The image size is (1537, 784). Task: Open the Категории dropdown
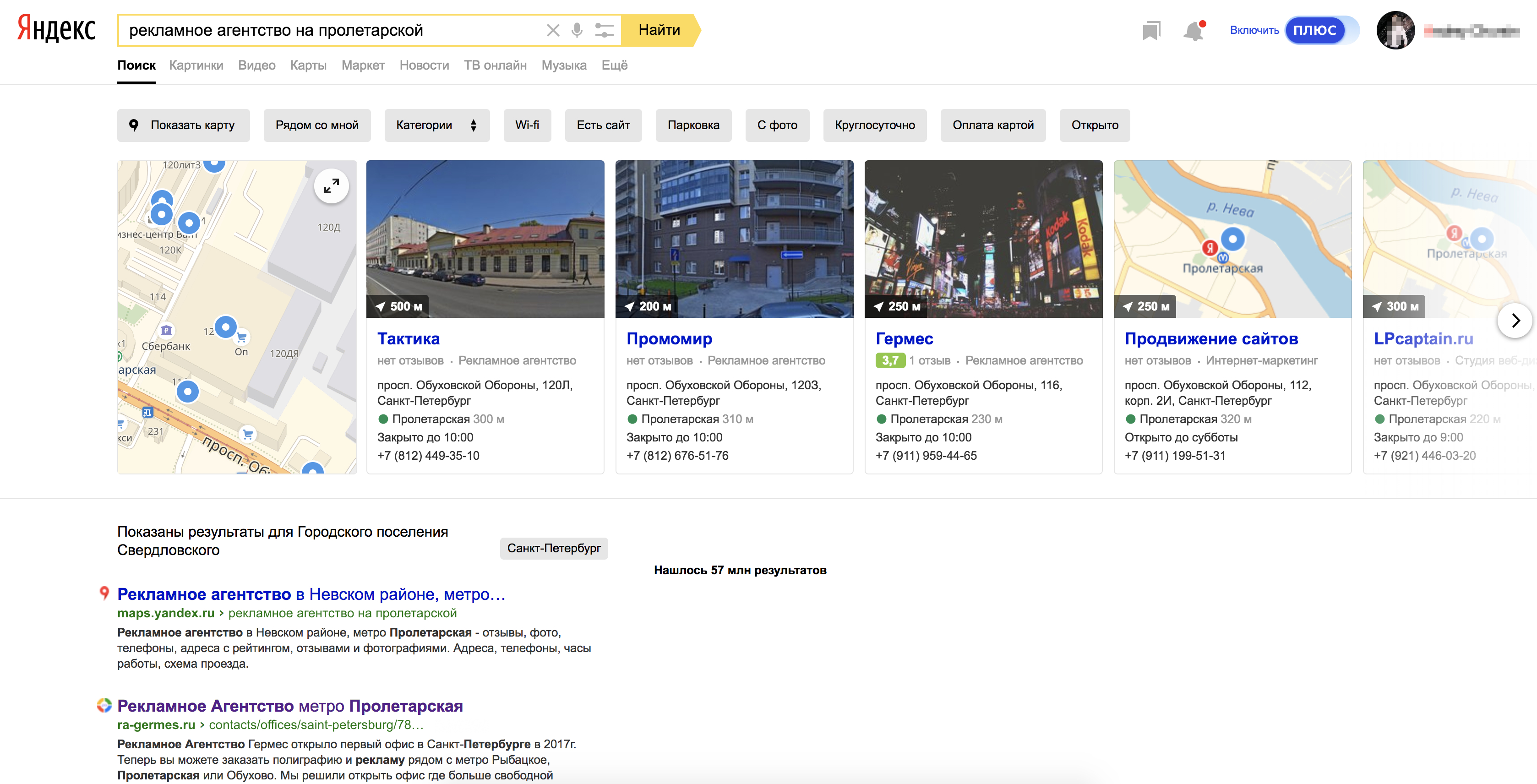tap(437, 125)
